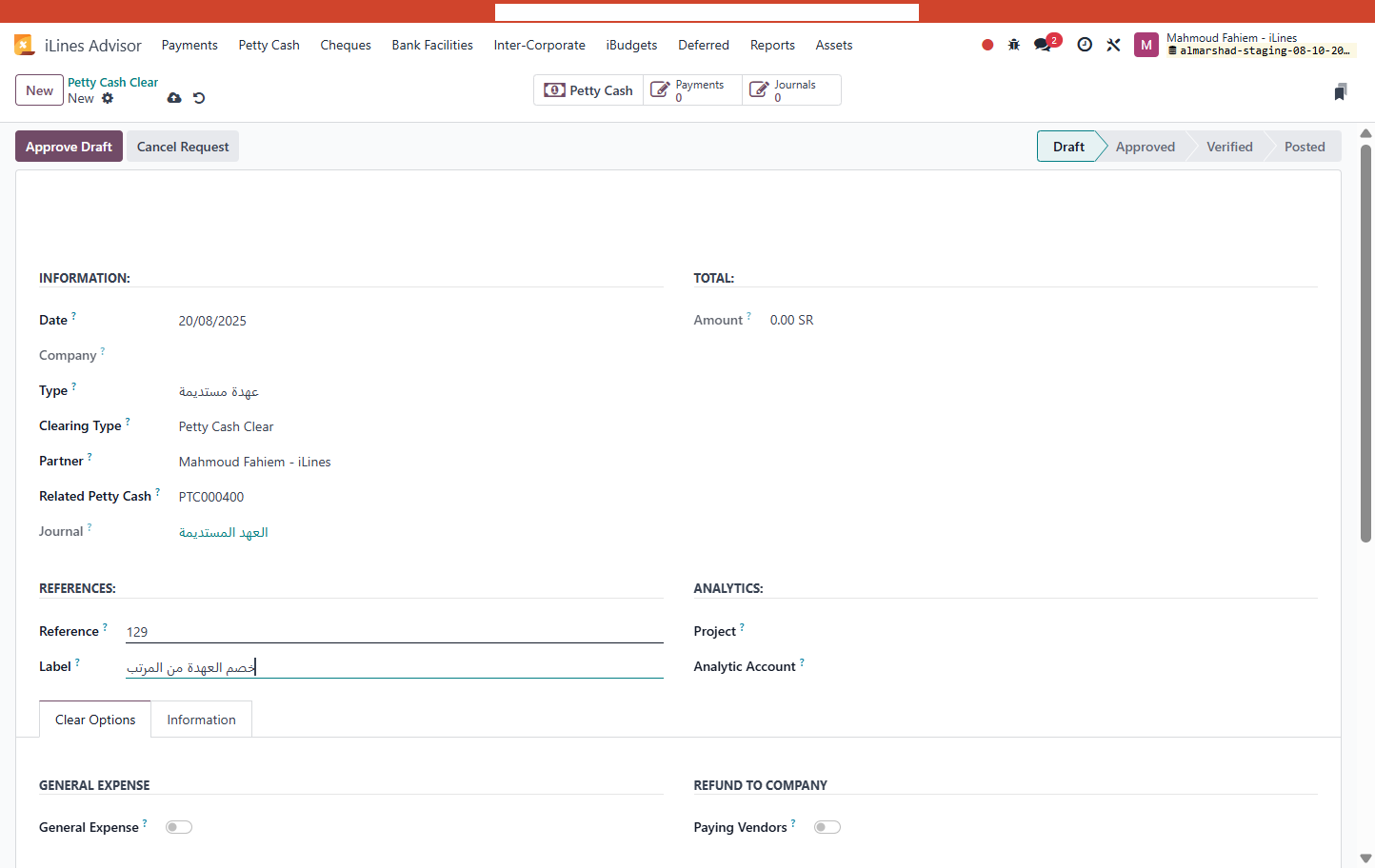This screenshot has height=868, width=1375.
Task: Click the discard undo arrow icon
Action: (x=199, y=98)
